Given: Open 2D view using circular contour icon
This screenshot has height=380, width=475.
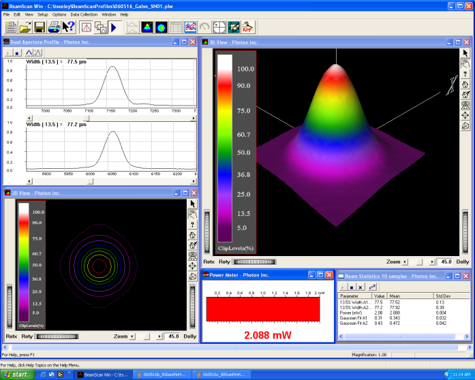Looking at the screenshot, I should [161, 27].
